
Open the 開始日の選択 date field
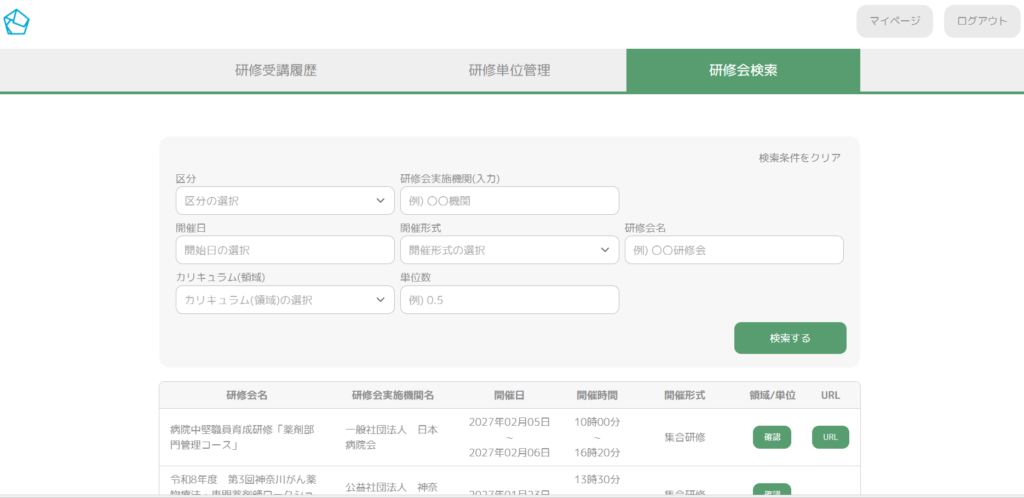pos(285,250)
